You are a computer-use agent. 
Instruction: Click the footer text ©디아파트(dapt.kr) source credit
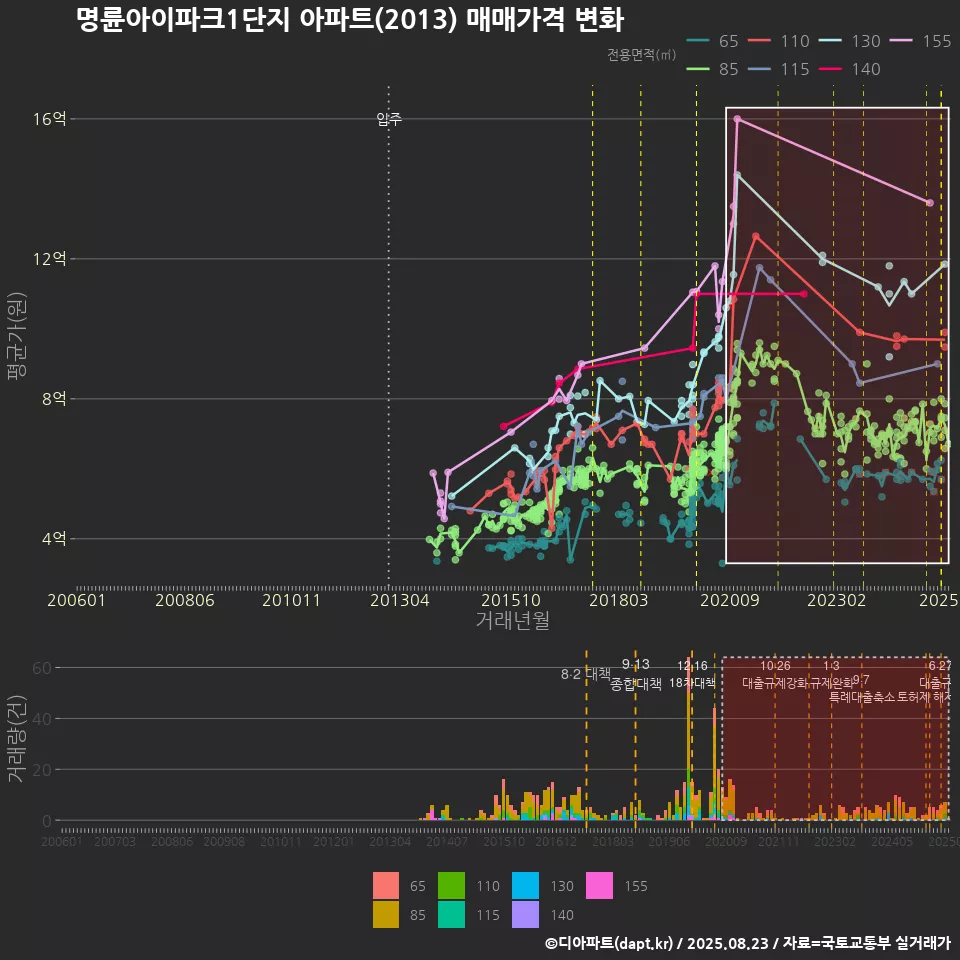[748, 943]
